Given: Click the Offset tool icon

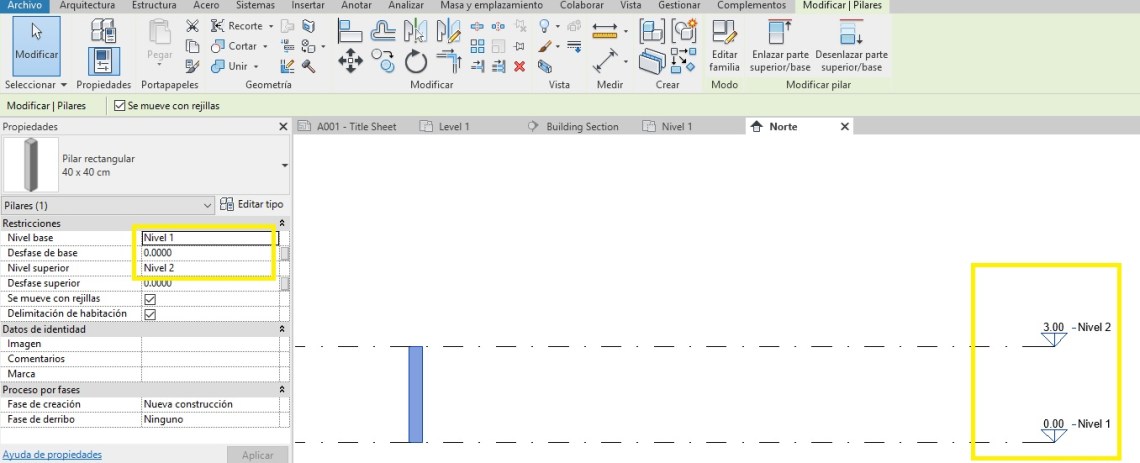Looking at the screenshot, I should (x=383, y=30).
